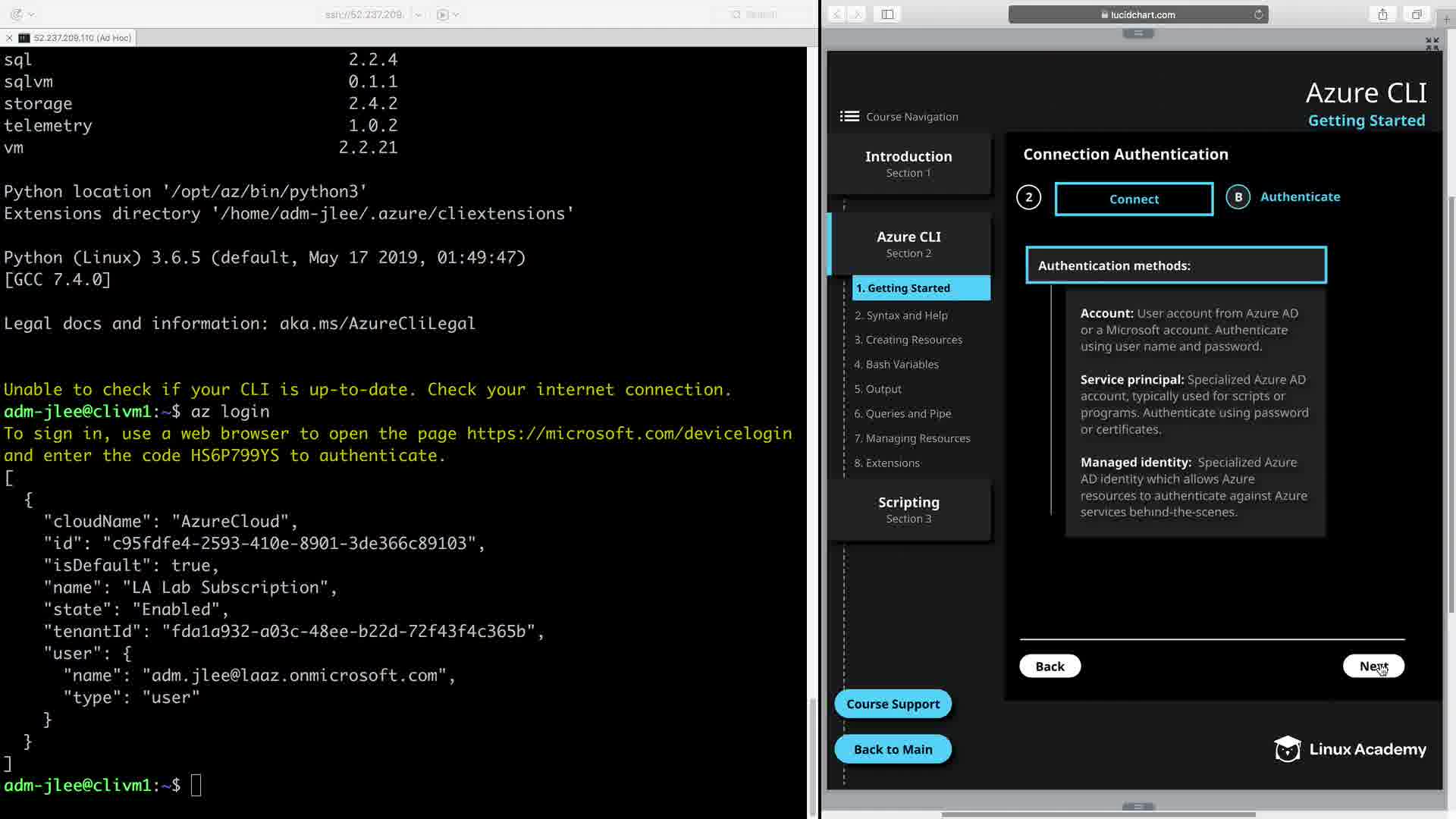This screenshot has height=819, width=1456.
Task: Select the step B circle
Action: 1238,197
